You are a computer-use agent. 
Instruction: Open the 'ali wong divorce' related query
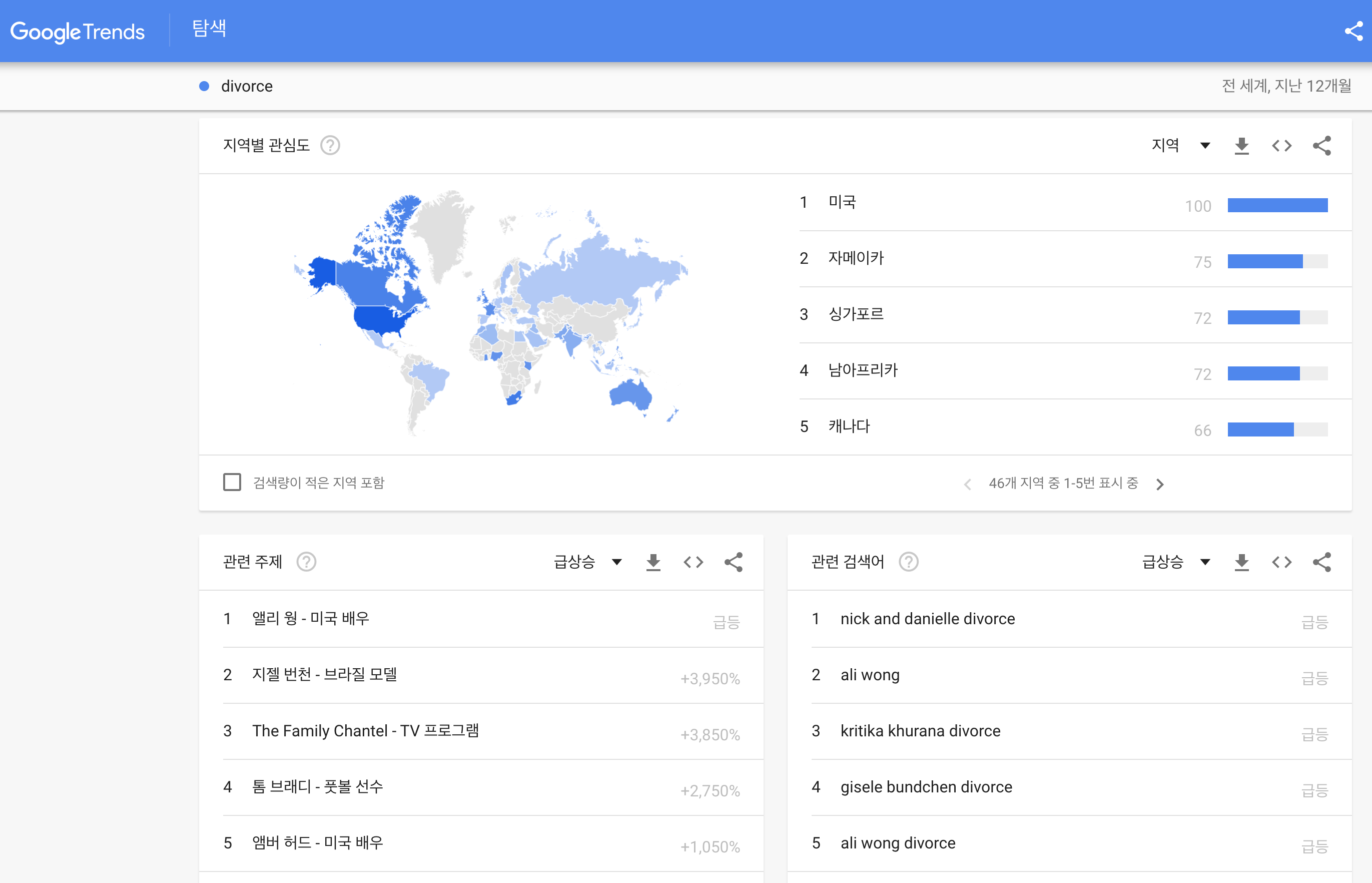click(x=898, y=843)
